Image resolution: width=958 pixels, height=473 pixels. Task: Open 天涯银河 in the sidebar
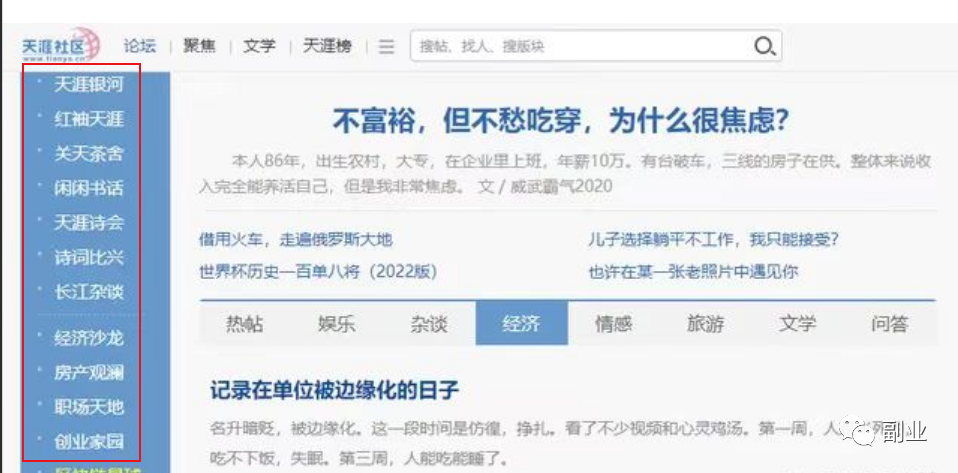pos(89,84)
